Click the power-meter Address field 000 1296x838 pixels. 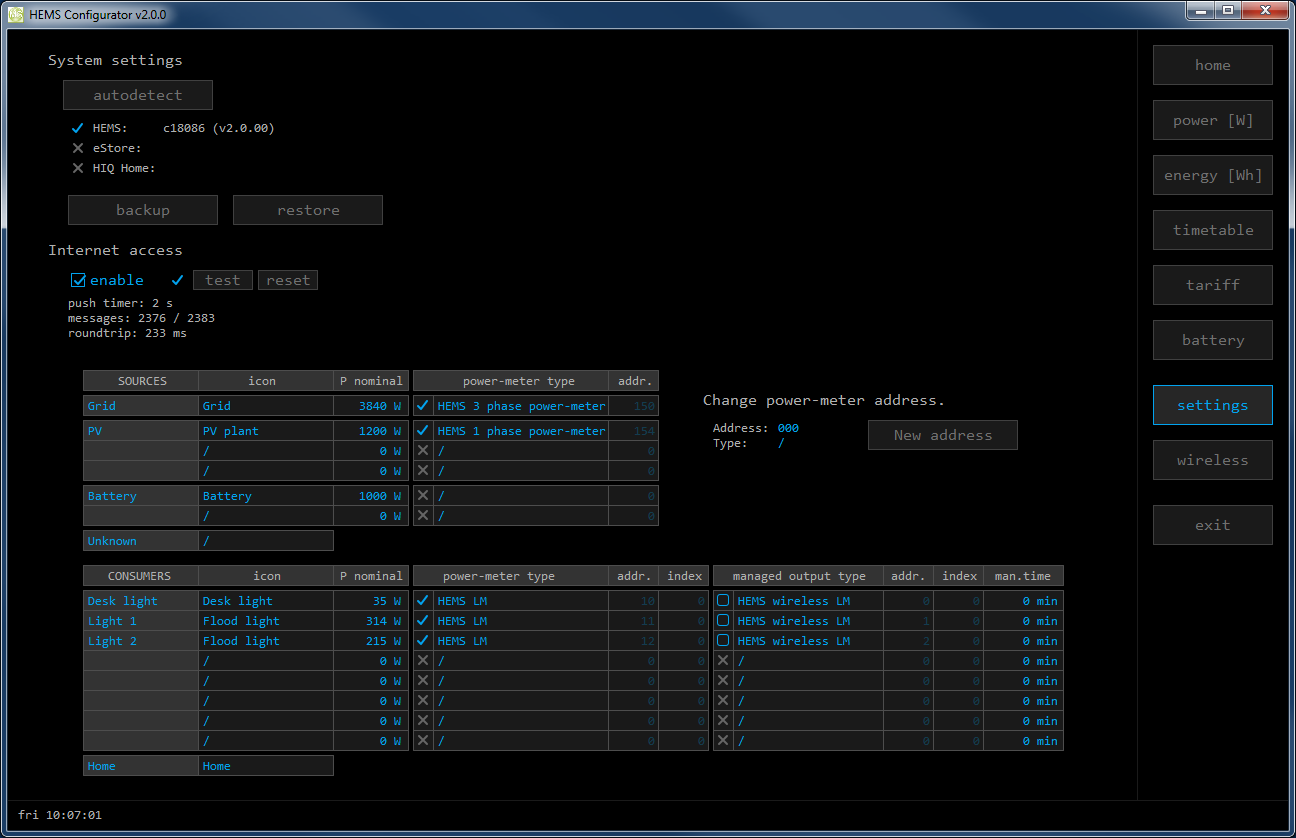[x=788, y=428]
